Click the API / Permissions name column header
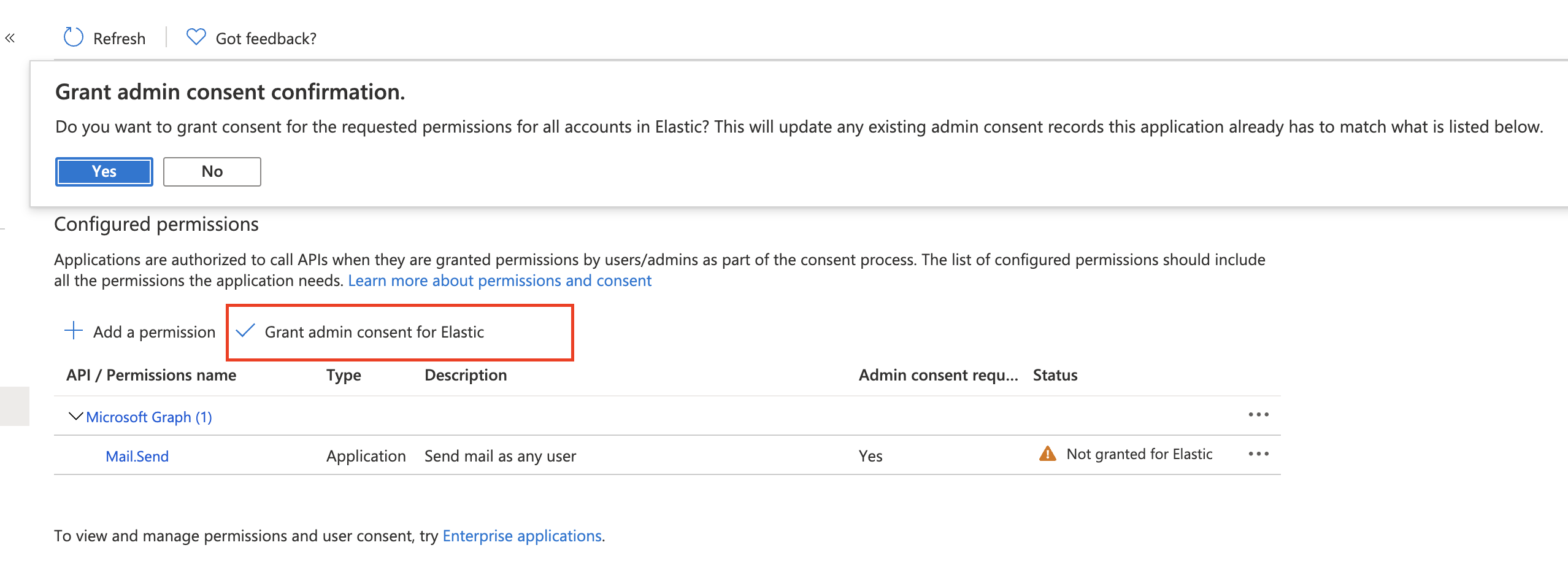Viewport: 1568px width, 572px height. pyautogui.click(x=151, y=375)
